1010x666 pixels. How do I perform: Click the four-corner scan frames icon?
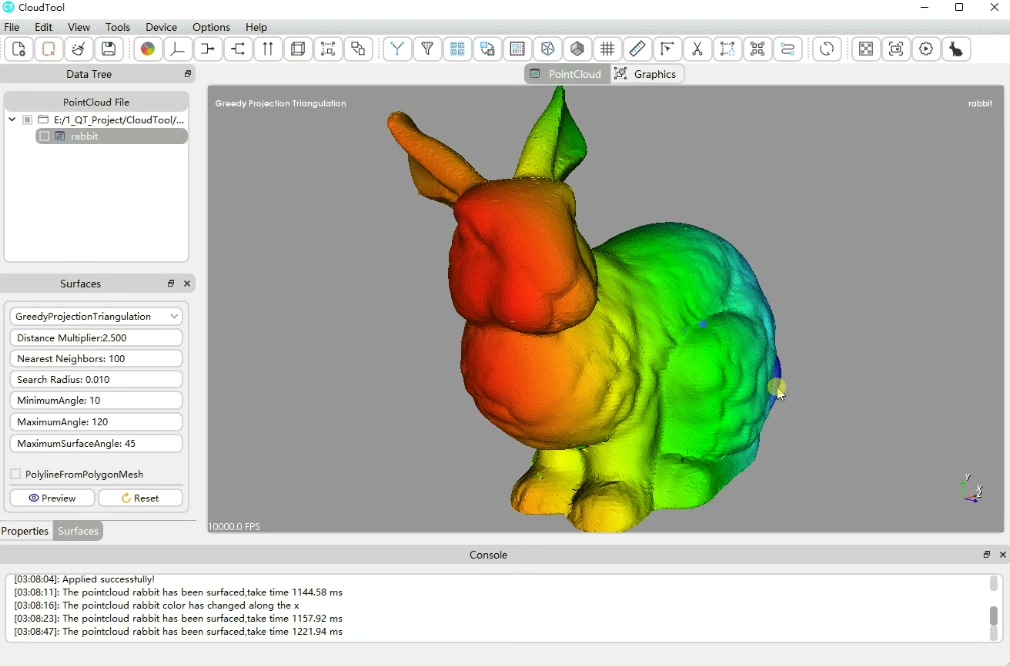758,49
